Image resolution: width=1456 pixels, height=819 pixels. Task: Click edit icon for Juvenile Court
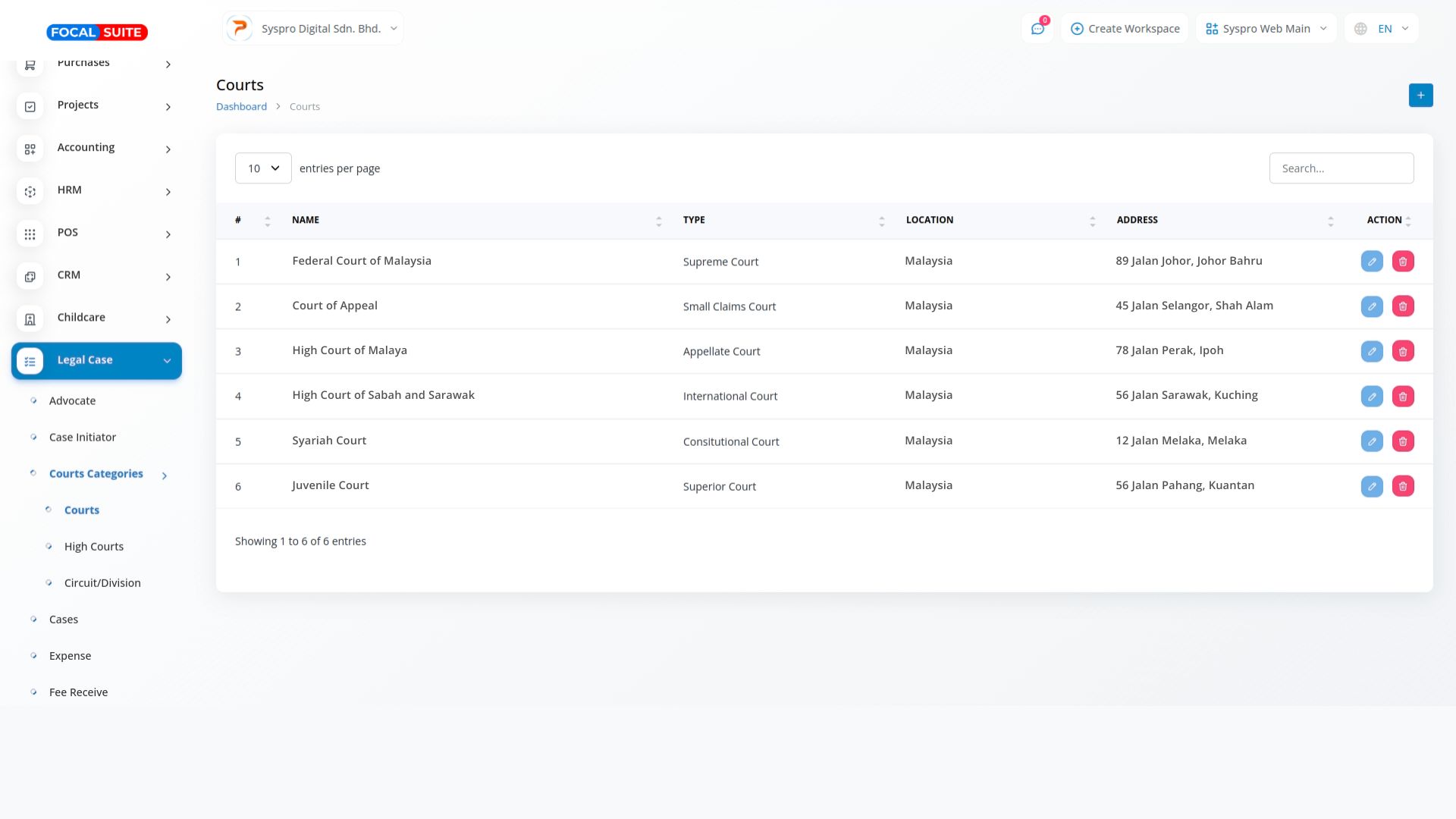point(1371,486)
